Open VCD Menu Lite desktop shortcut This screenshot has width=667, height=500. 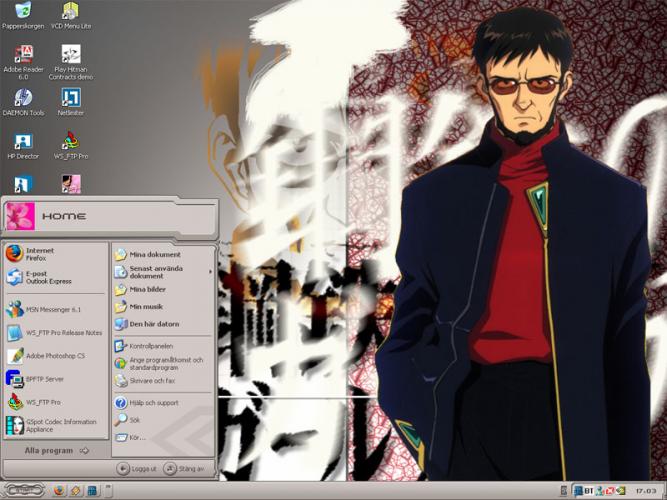[x=71, y=15]
